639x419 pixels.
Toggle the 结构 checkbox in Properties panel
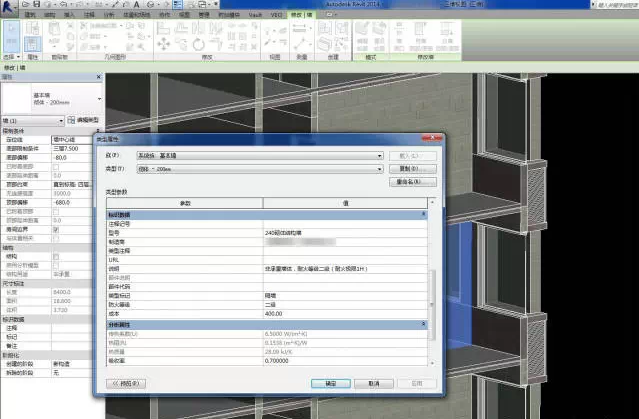[x=55, y=256]
